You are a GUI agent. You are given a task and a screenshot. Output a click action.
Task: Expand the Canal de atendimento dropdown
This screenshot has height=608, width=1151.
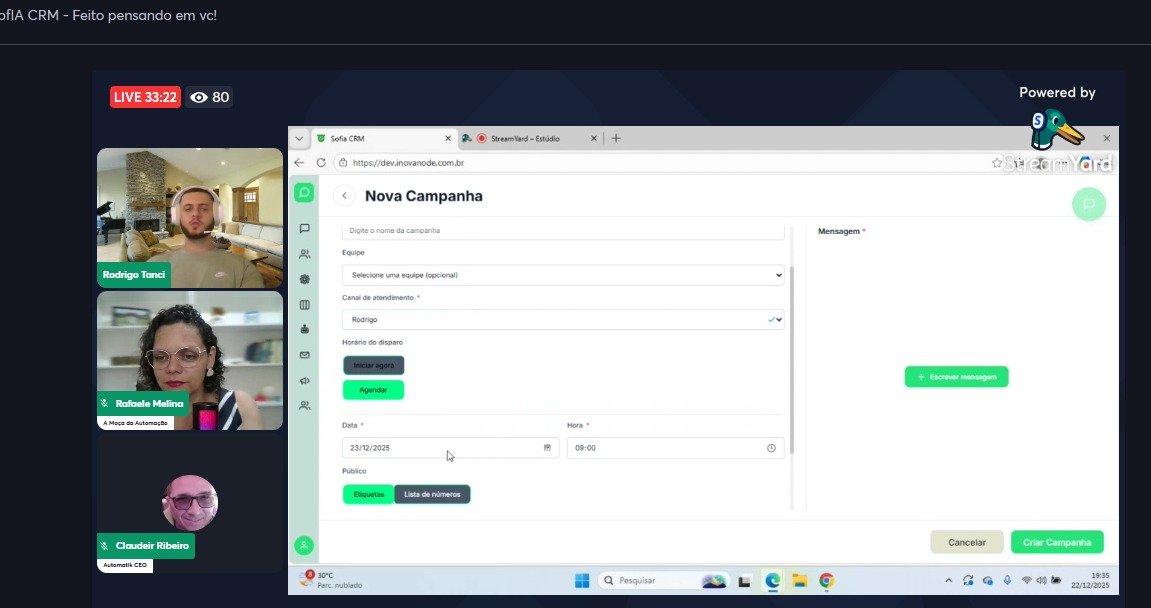tap(562, 320)
